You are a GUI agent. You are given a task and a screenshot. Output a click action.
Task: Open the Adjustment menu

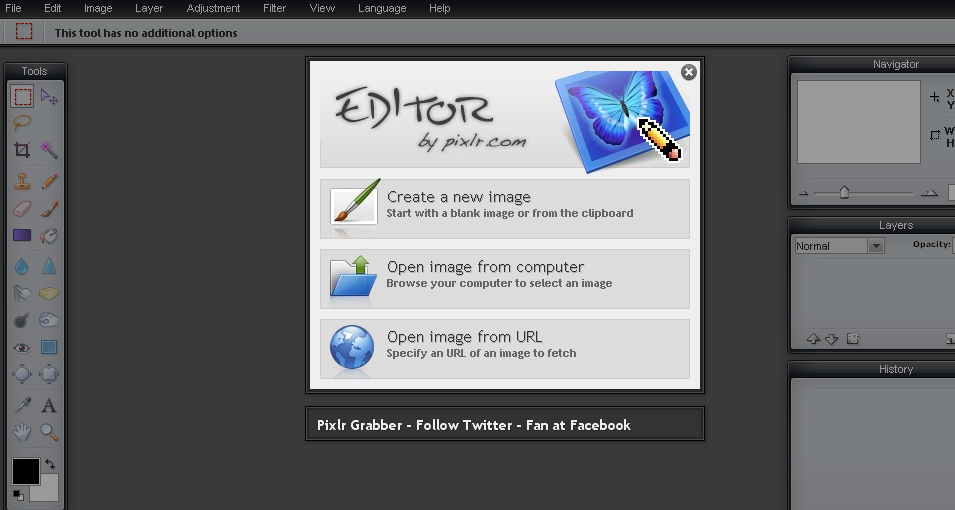click(x=213, y=9)
